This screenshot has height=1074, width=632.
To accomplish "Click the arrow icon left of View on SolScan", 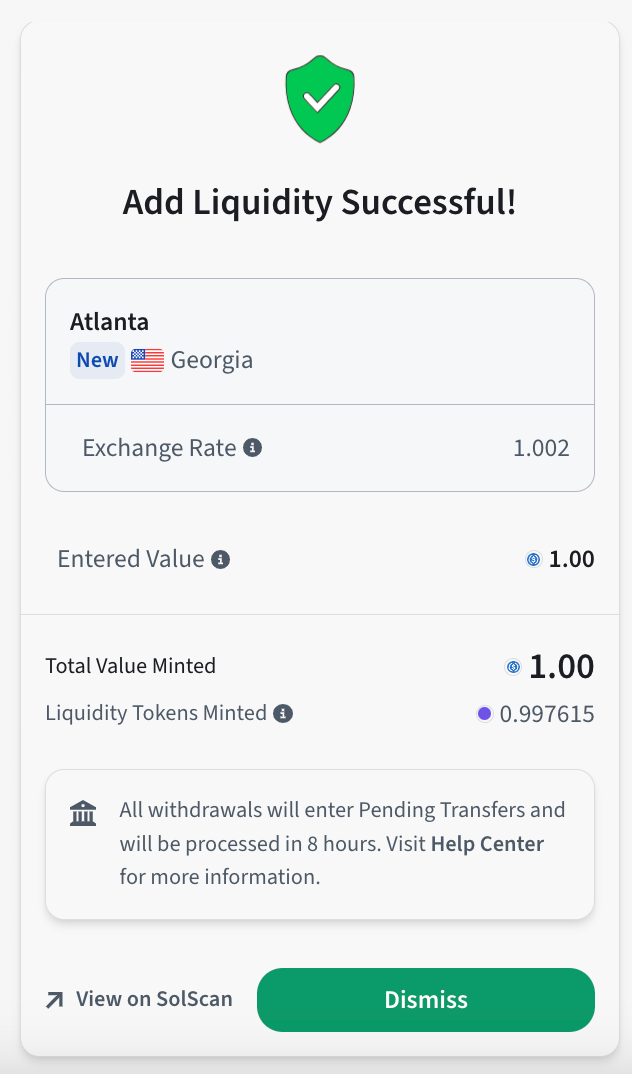I will [55, 999].
